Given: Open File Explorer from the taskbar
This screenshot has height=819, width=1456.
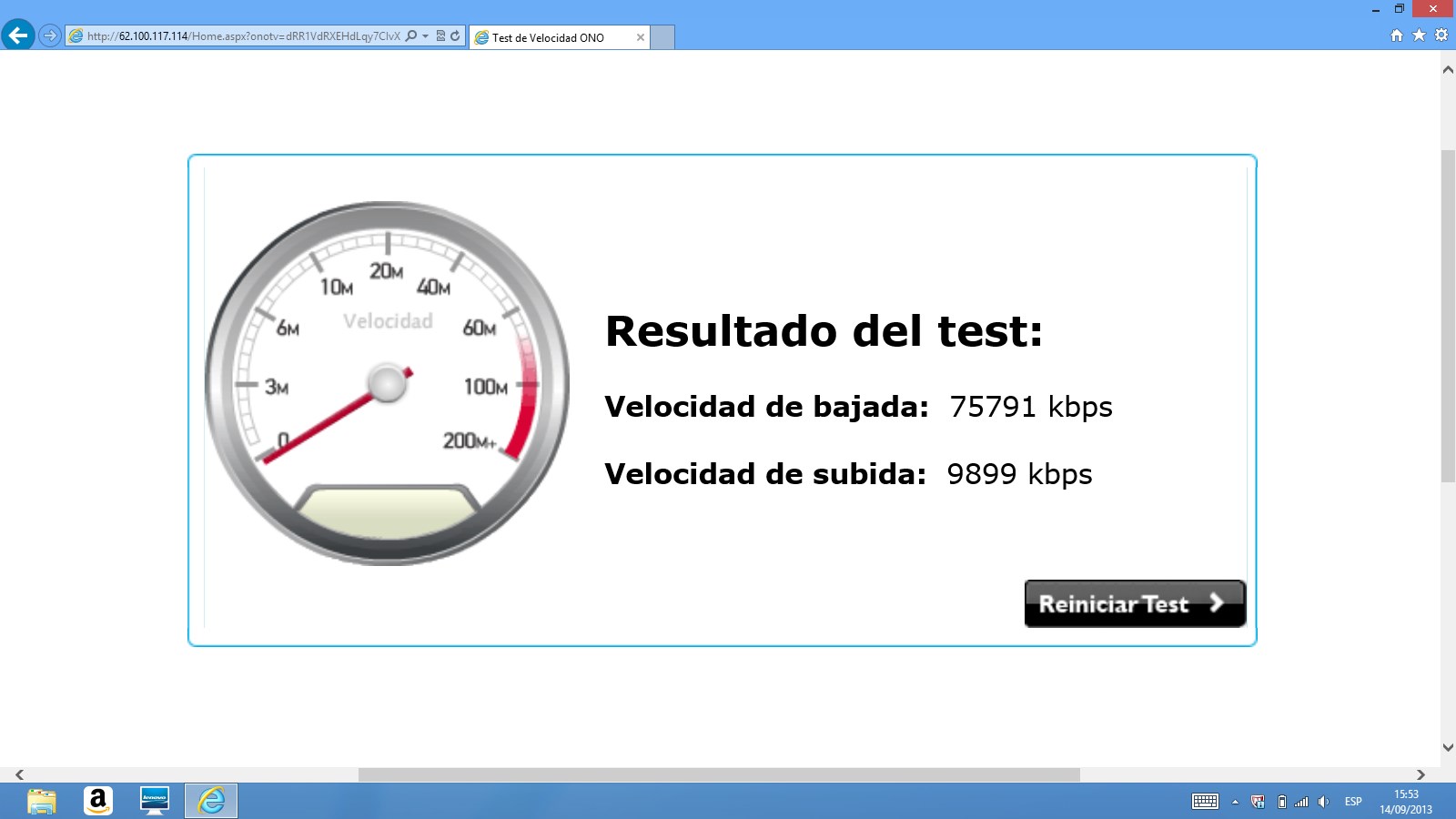Looking at the screenshot, I should tap(42, 801).
